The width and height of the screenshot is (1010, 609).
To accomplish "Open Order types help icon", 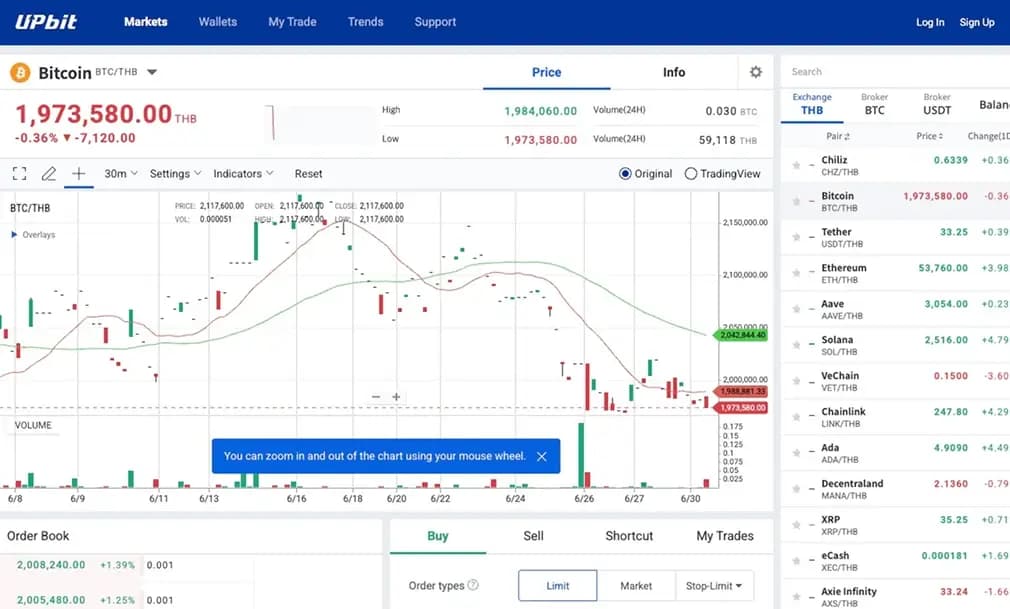I will [x=473, y=585].
